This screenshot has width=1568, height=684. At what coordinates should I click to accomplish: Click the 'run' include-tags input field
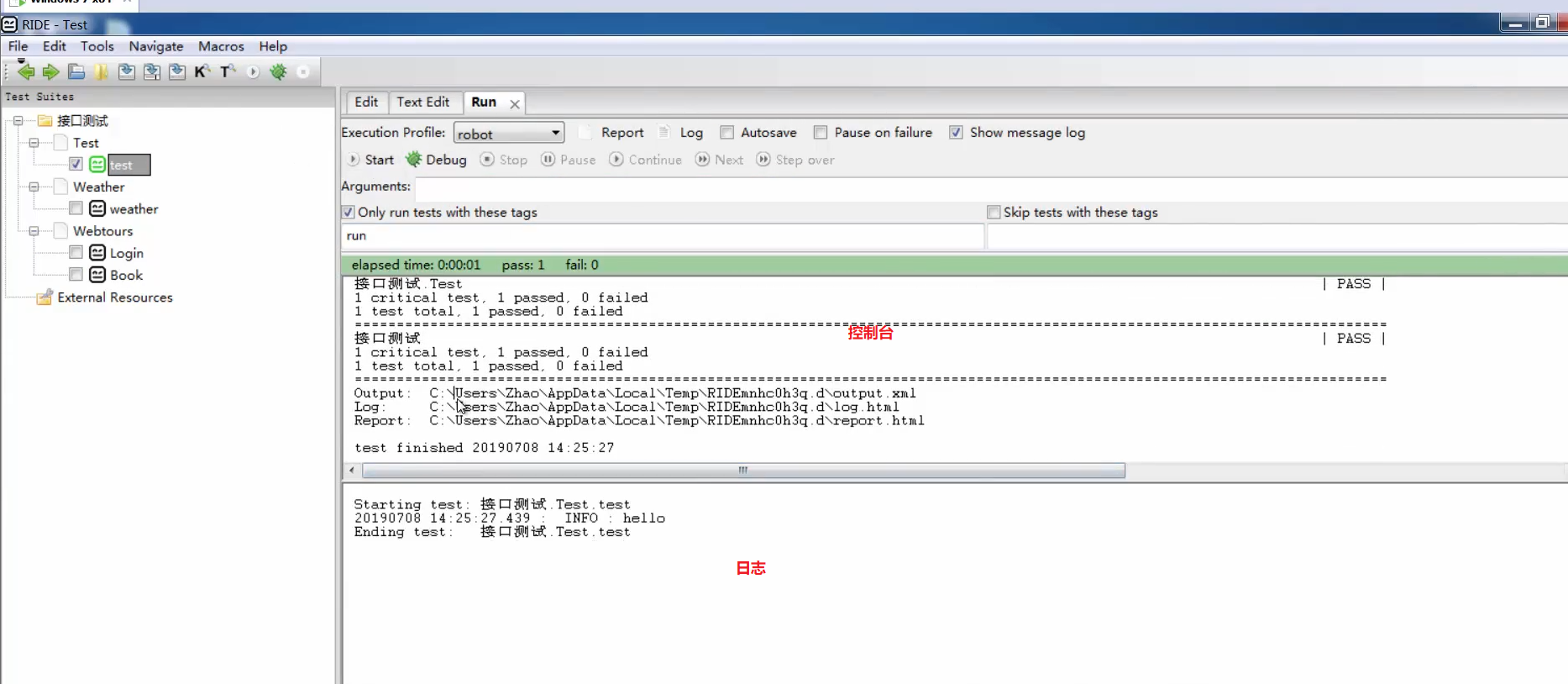[x=663, y=236]
